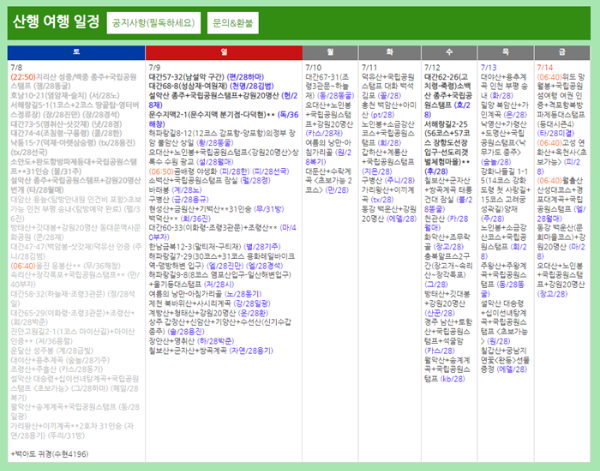Select the 월 Monday column header
Viewport: 600px width, 471px height.
tap(330, 52)
